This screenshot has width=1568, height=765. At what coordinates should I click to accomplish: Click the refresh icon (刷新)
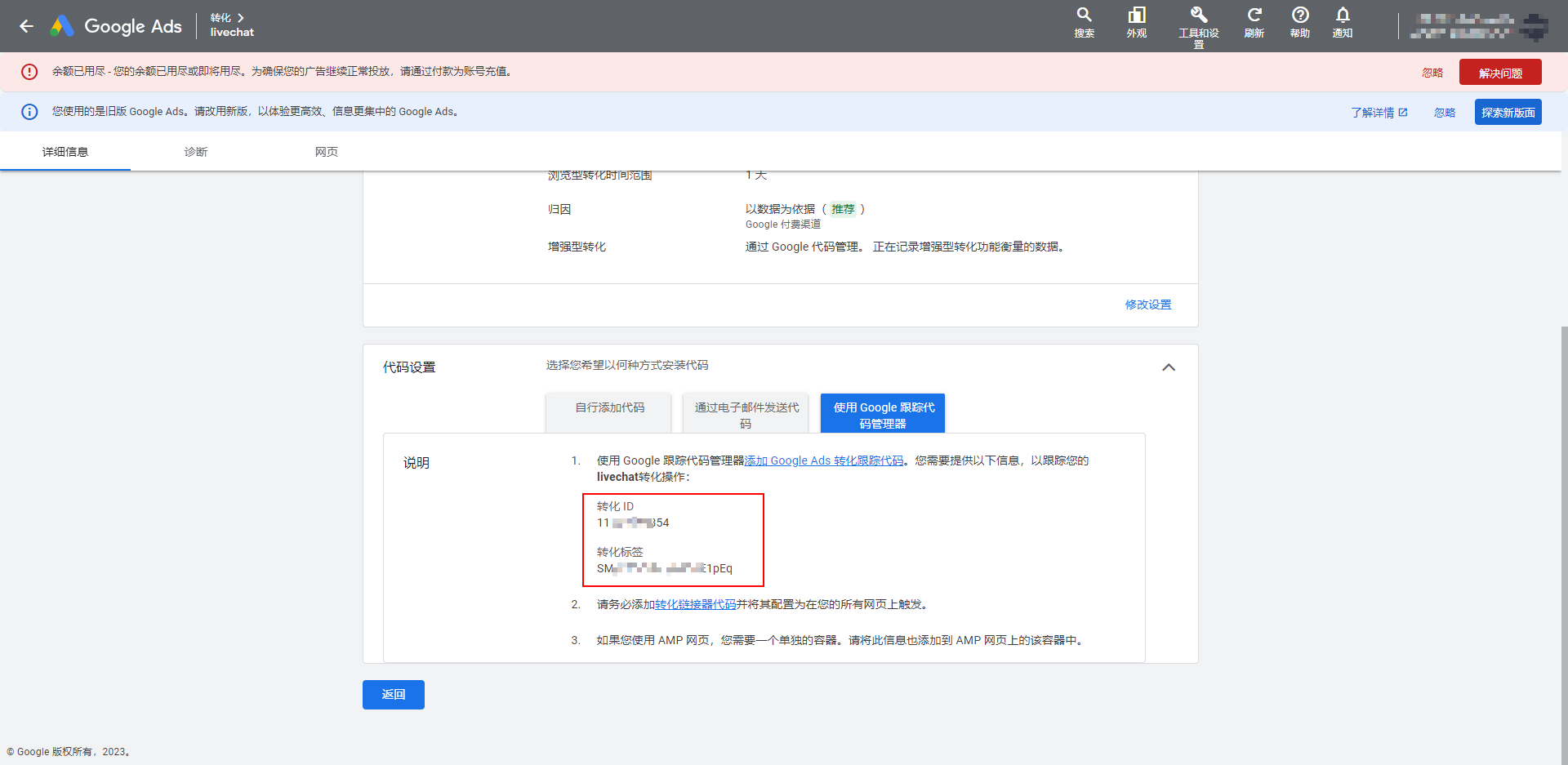click(1254, 23)
